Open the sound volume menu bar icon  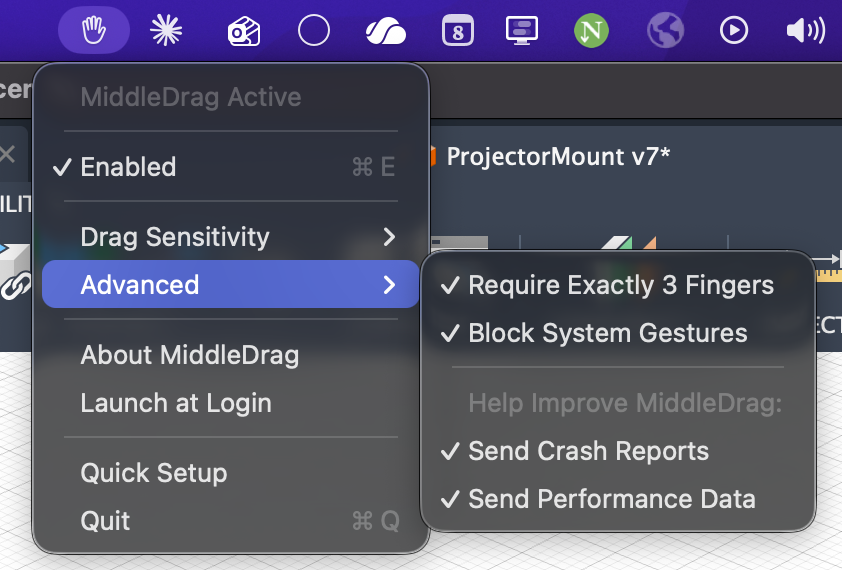pos(805,31)
